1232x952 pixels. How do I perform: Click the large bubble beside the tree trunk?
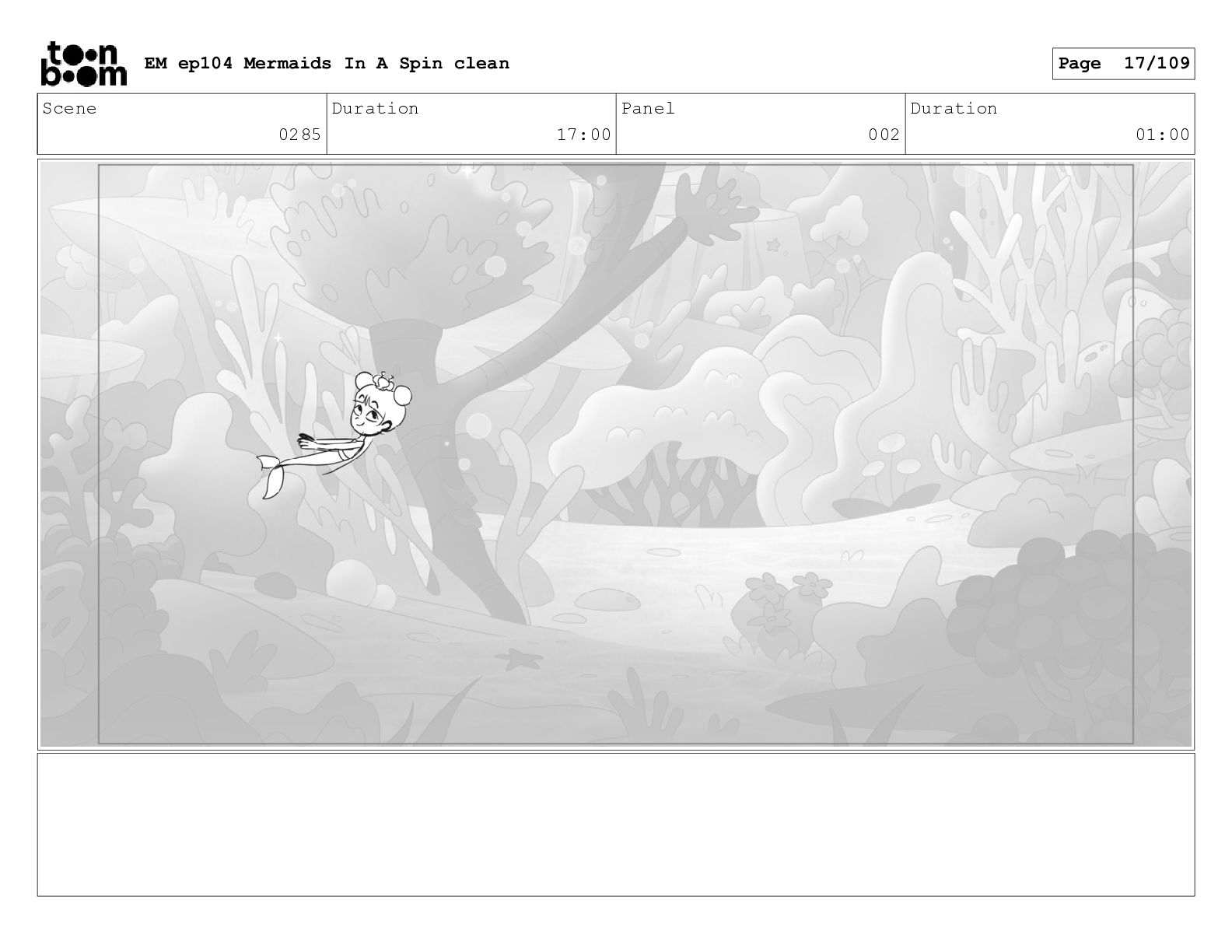pyautogui.click(x=478, y=426)
